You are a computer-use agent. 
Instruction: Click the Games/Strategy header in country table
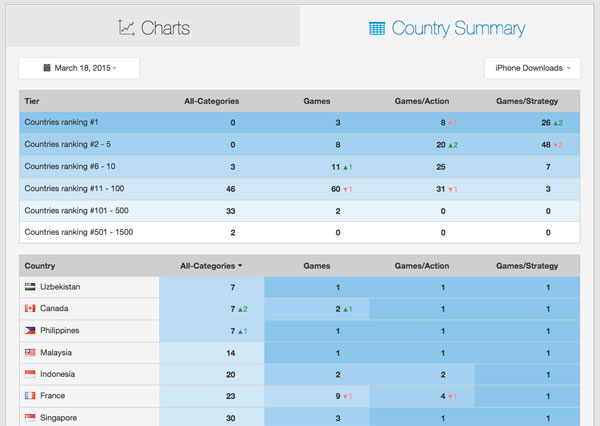click(x=527, y=266)
